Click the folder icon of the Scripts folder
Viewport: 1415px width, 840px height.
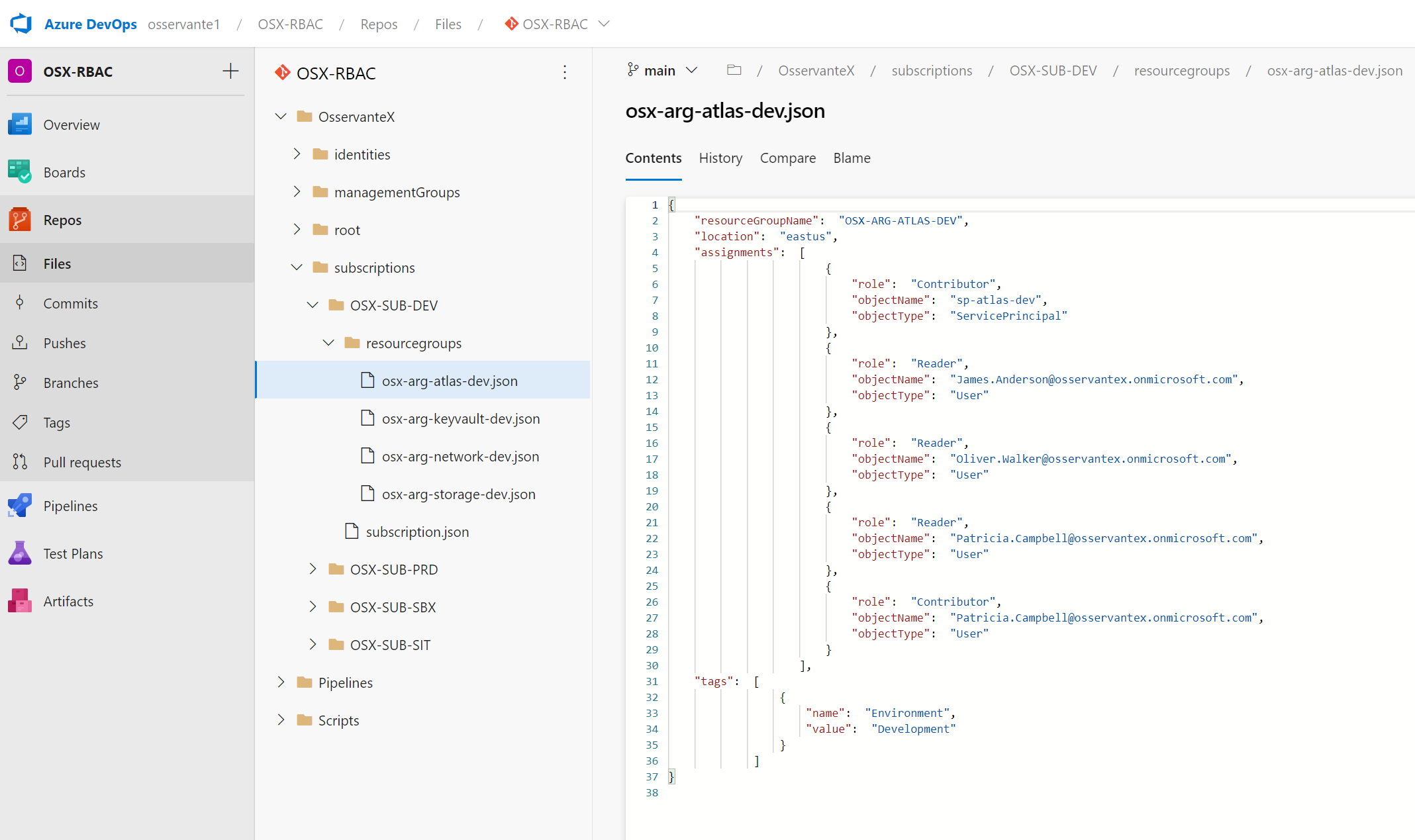pyautogui.click(x=305, y=720)
